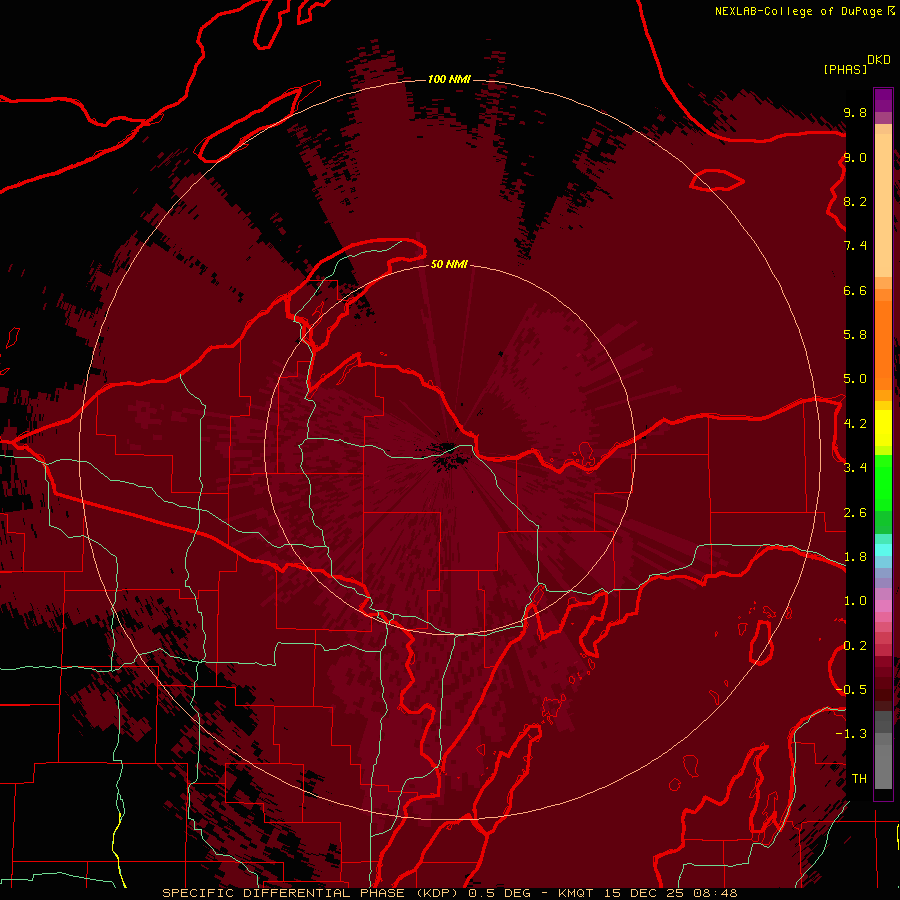
Task: Select the 9.0 value on the color scale
Action: click(x=855, y=157)
